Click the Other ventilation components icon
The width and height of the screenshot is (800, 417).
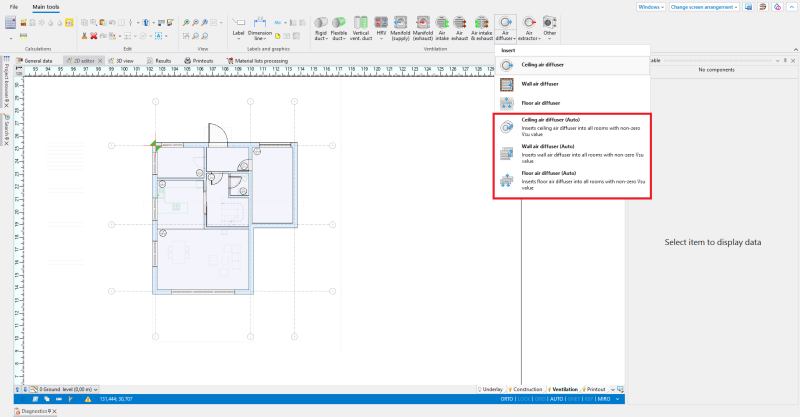pyautogui.click(x=549, y=22)
